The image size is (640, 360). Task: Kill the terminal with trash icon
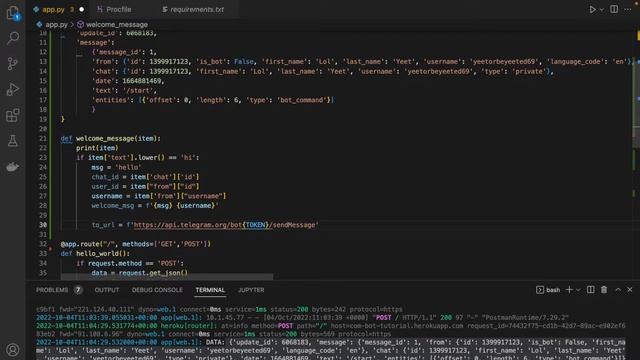(604, 290)
